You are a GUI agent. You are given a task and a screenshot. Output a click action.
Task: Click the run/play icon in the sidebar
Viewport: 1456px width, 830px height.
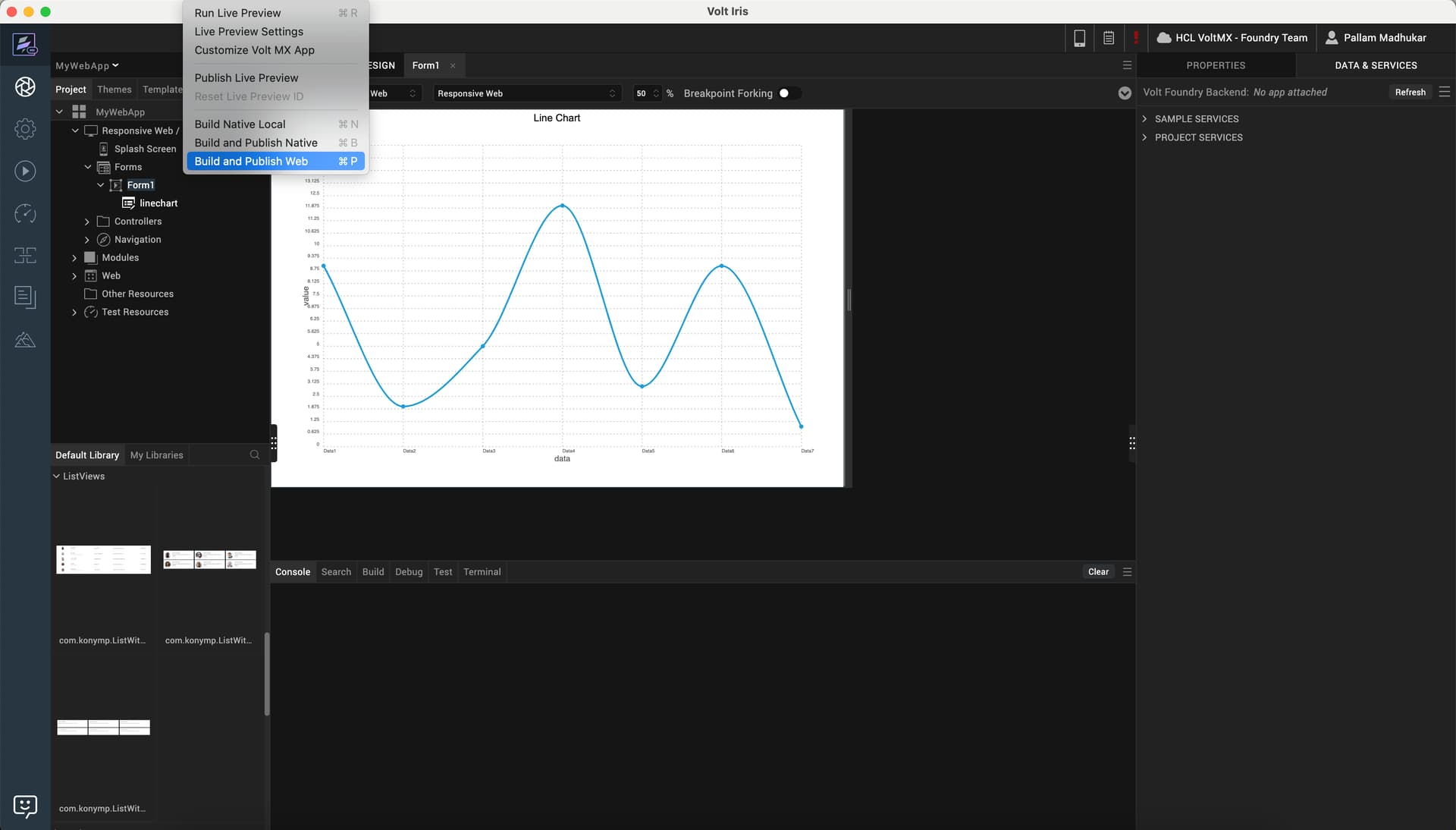point(25,171)
